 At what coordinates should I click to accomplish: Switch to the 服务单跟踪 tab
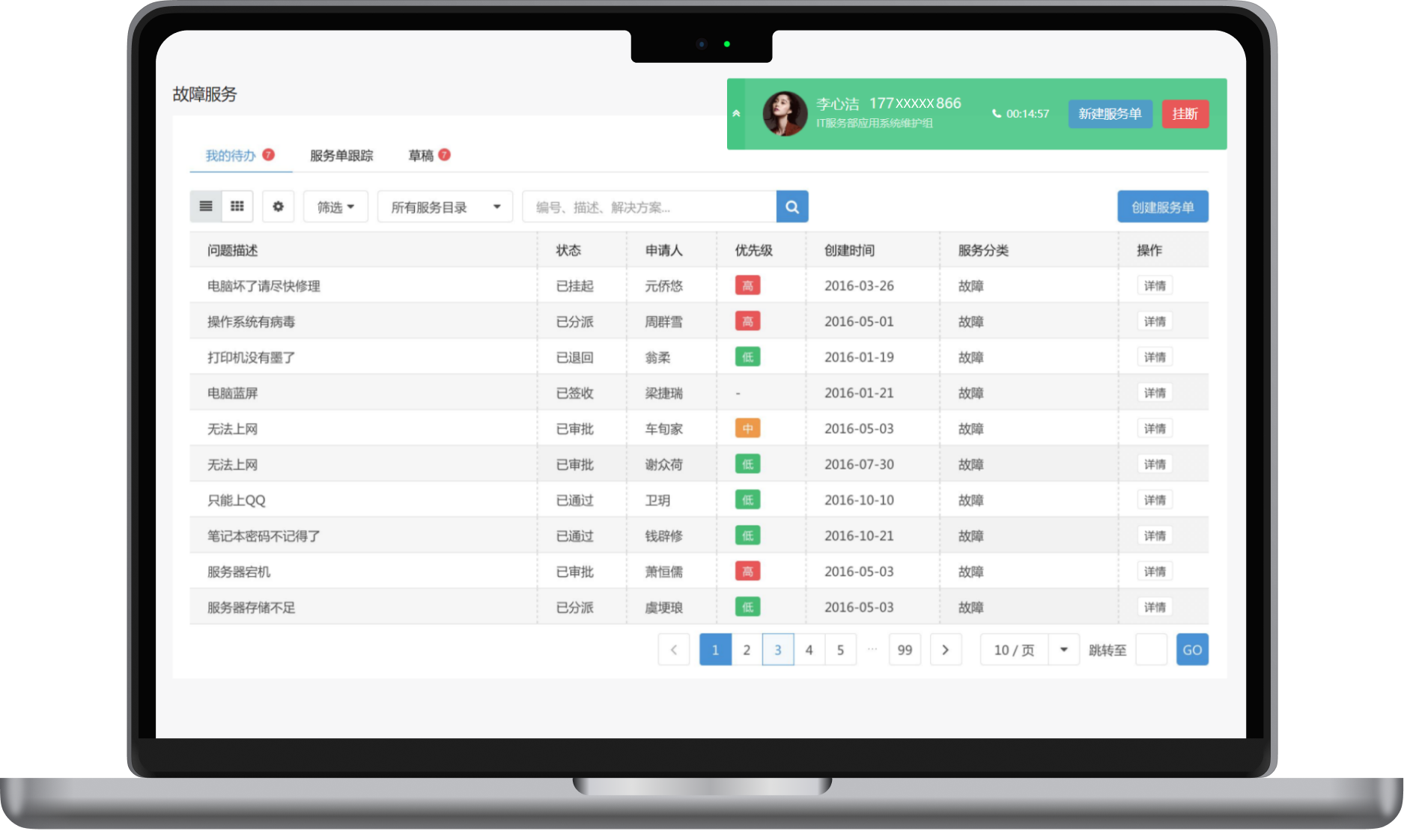[341, 155]
